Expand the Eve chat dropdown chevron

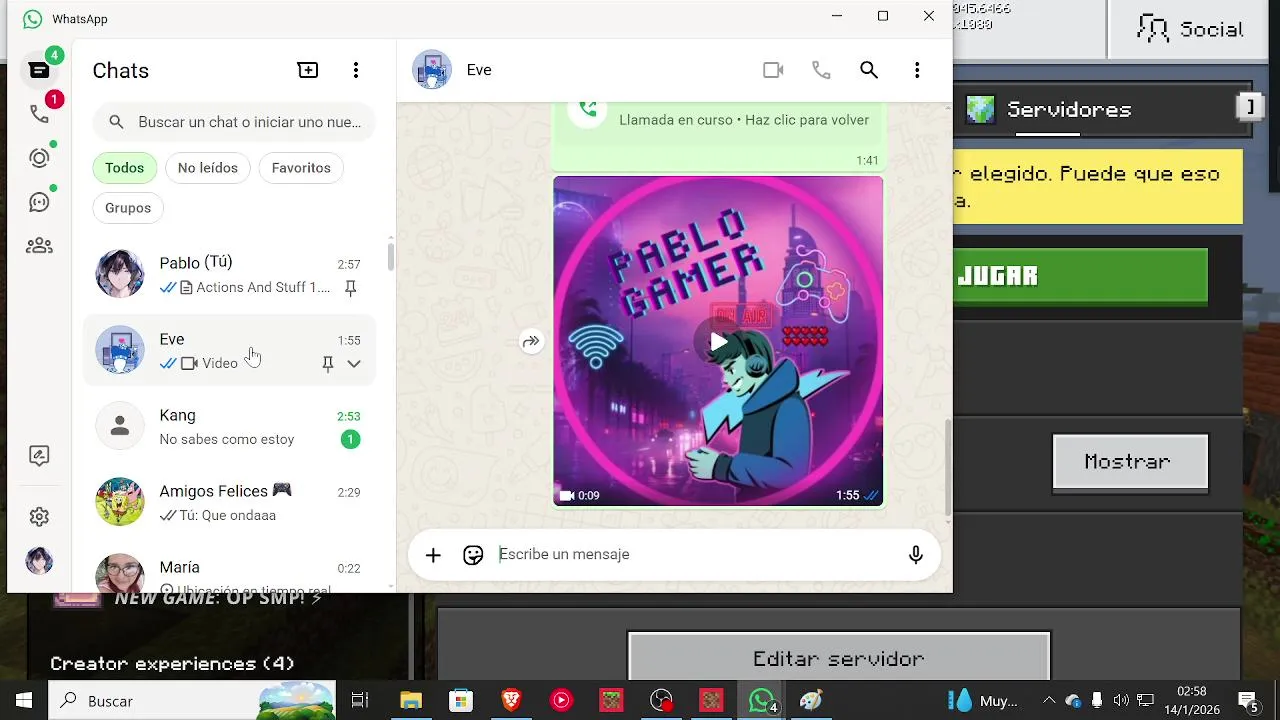coord(354,364)
